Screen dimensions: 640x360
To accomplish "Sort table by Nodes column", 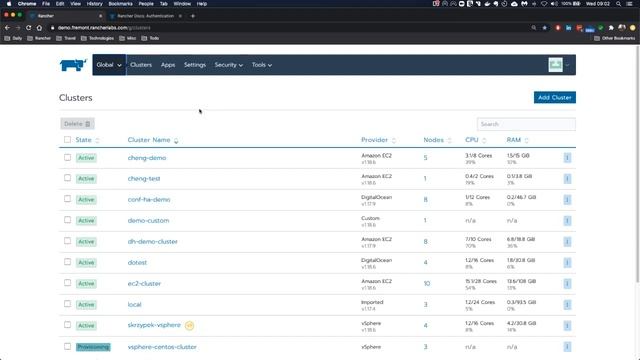I will pos(438,140).
